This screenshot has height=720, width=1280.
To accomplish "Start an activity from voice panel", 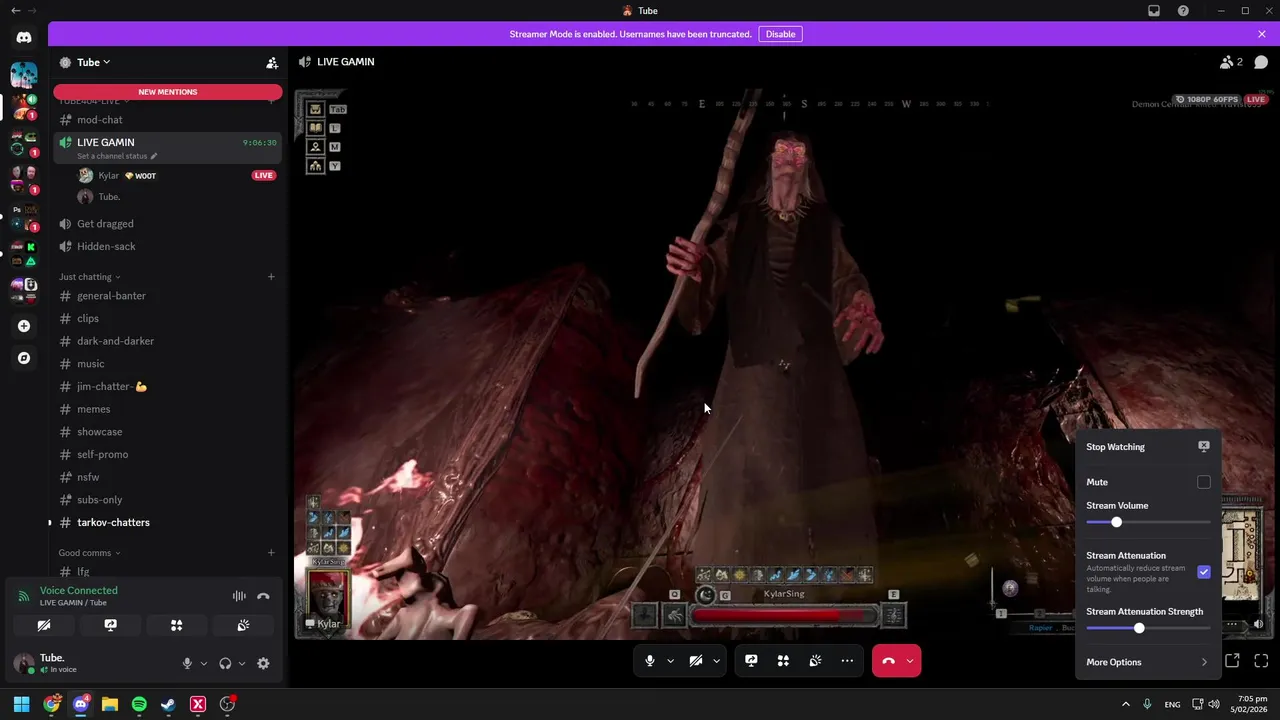I will 176,625.
